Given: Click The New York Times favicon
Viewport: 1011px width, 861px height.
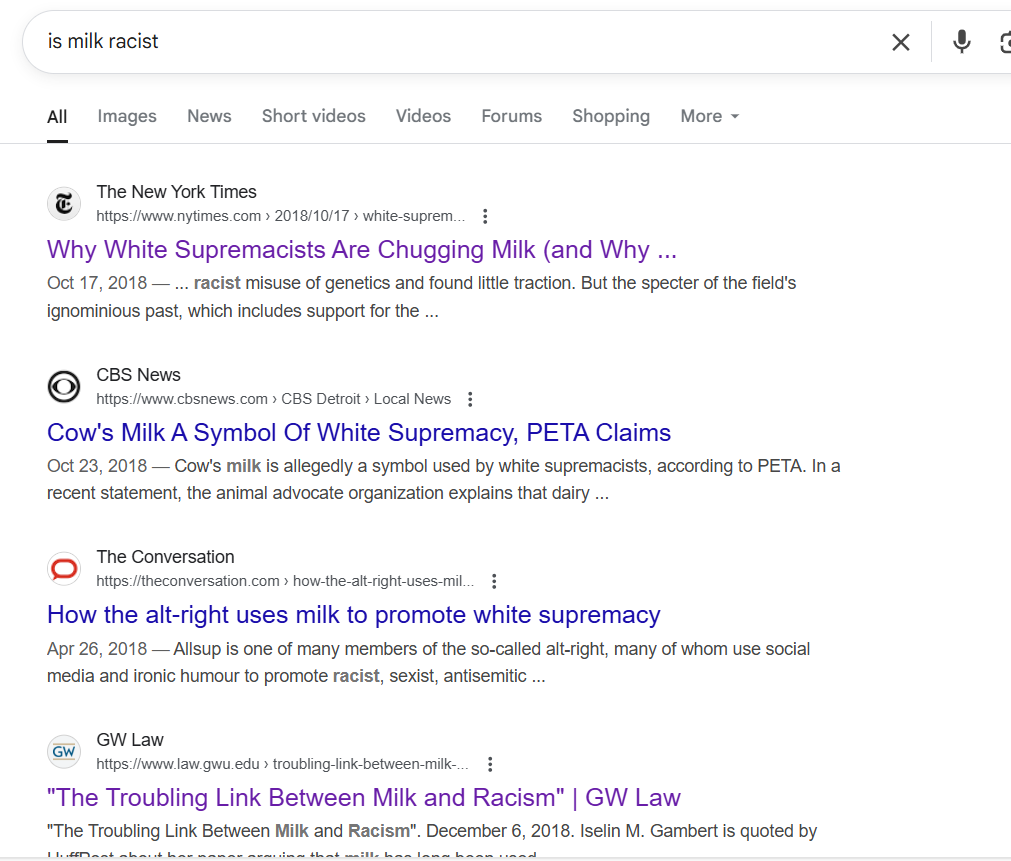Looking at the screenshot, I should click(64, 204).
